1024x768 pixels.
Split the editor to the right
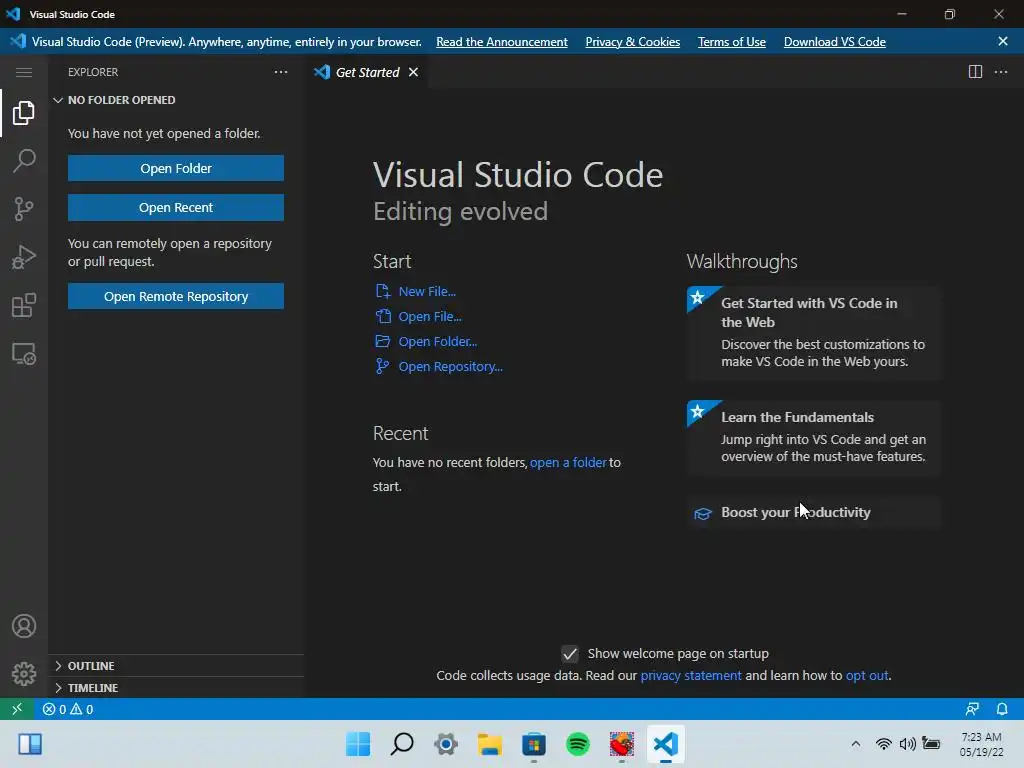pyautogui.click(x=975, y=72)
